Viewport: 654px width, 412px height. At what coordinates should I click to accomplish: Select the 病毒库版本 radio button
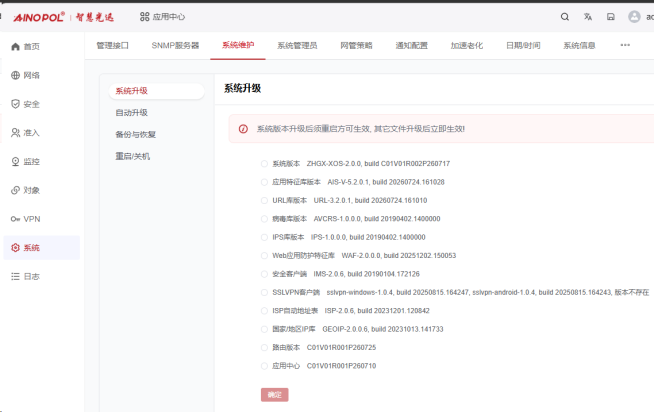(x=264, y=219)
